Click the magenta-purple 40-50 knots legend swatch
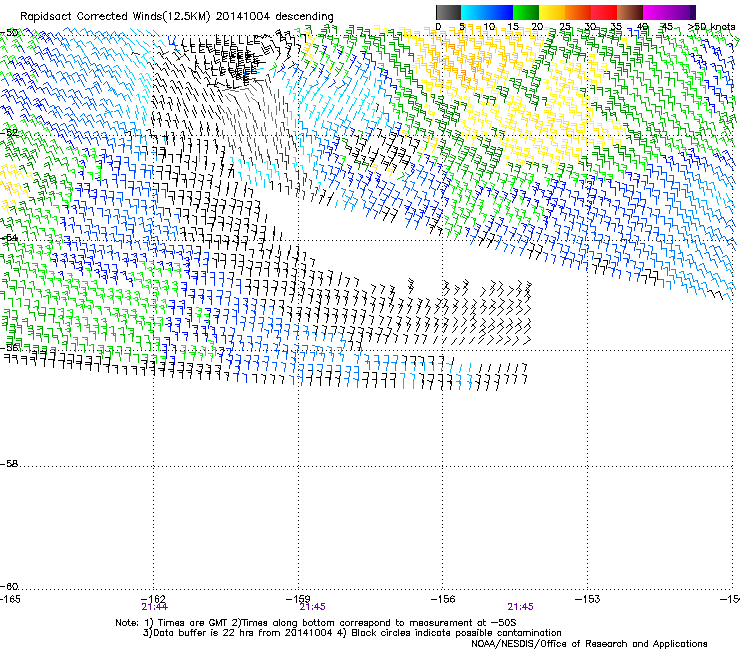The width and height of the screenshot is (740, 650). click(669, 12)
